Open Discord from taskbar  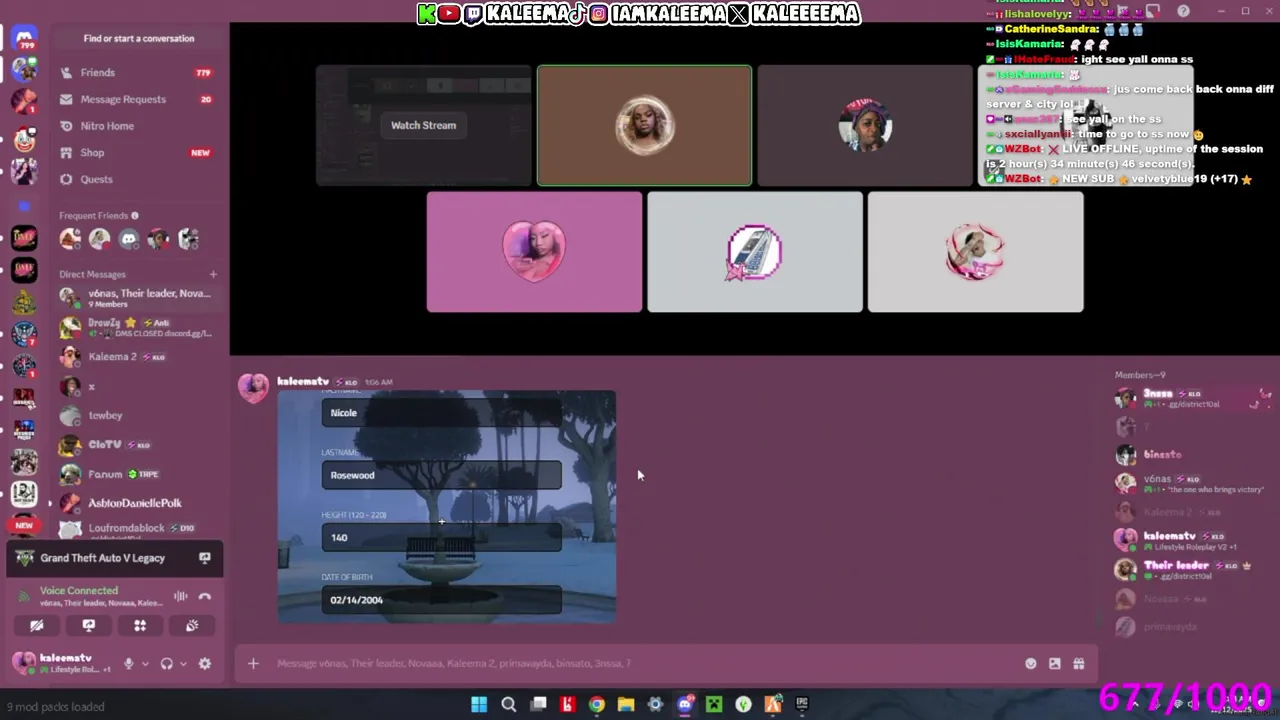685,705
